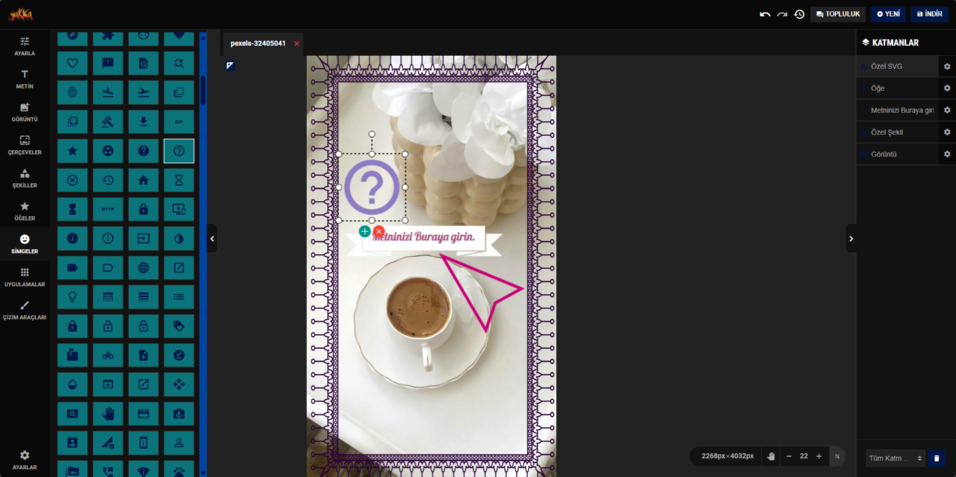Open the Öğeler elements panel
The height and width of the screenshot is (477, 956).
(24, 211)
